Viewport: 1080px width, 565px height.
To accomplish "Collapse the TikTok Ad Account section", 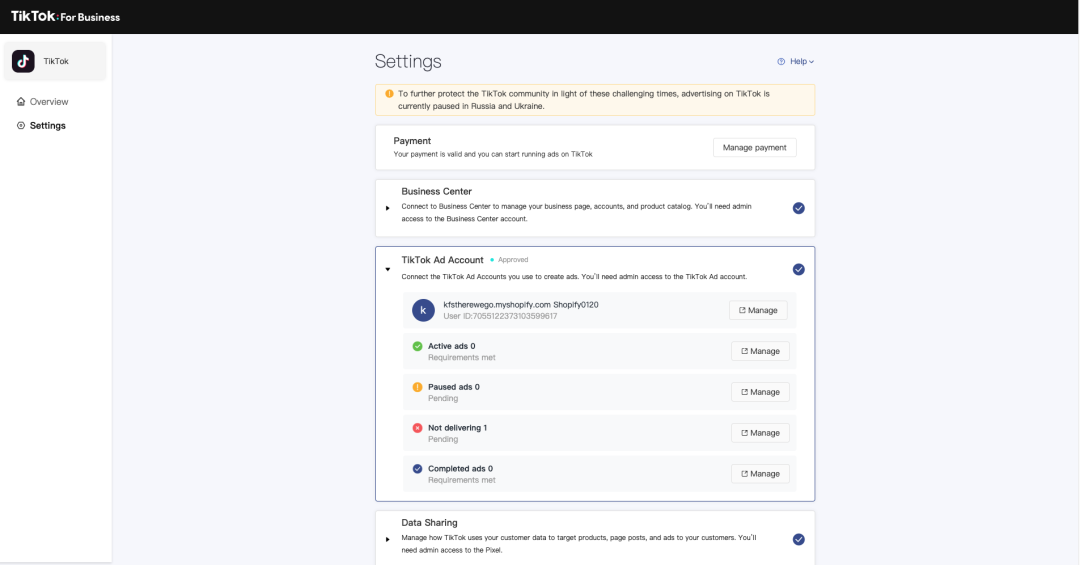I will click(x=388, y=269).
